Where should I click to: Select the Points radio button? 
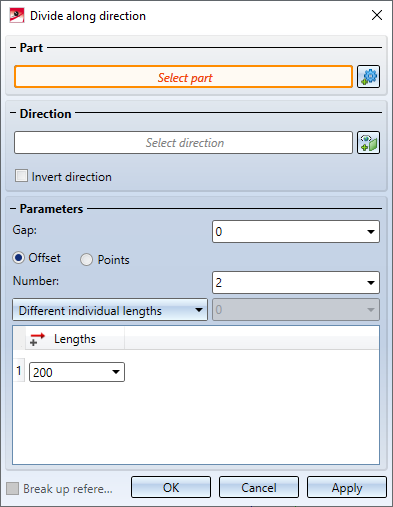tap(86, 260)
